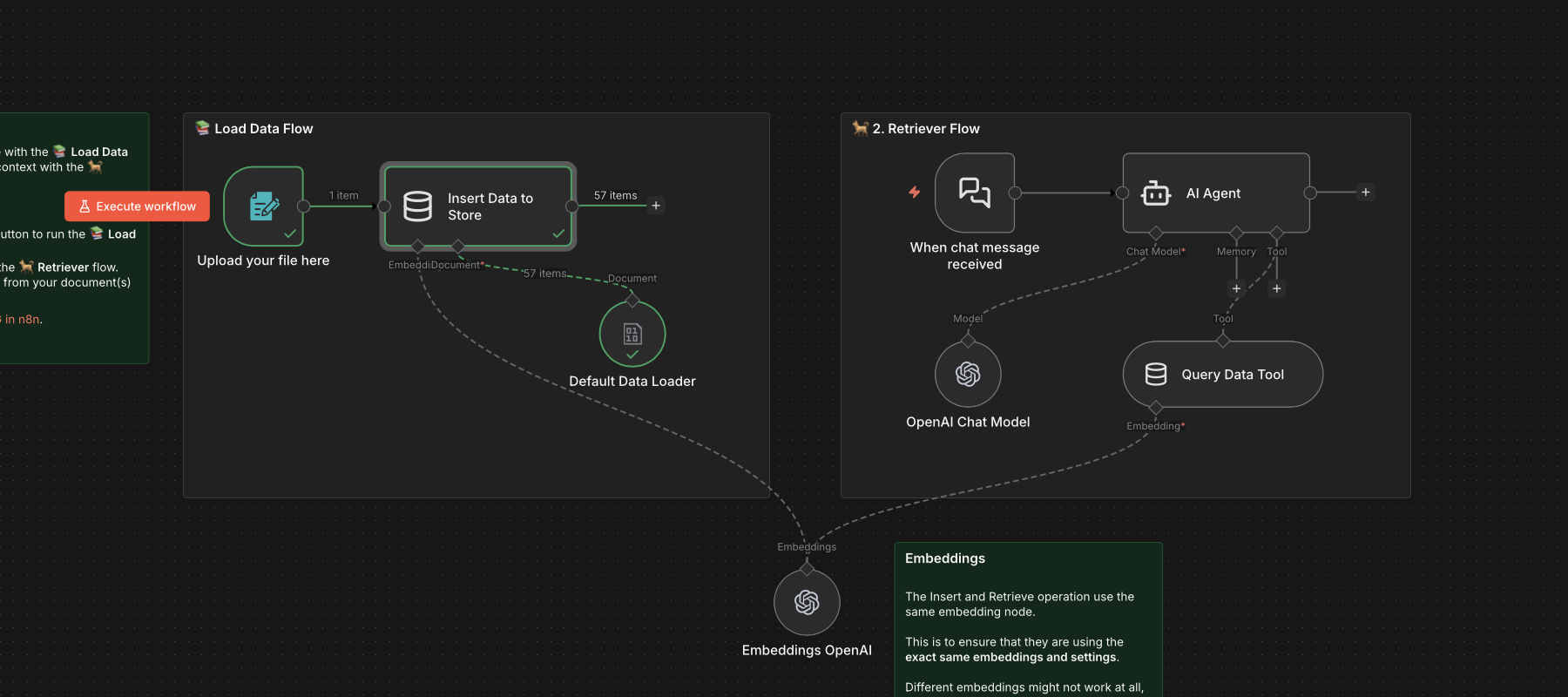Click the Execute workflow button

[137, 206]
